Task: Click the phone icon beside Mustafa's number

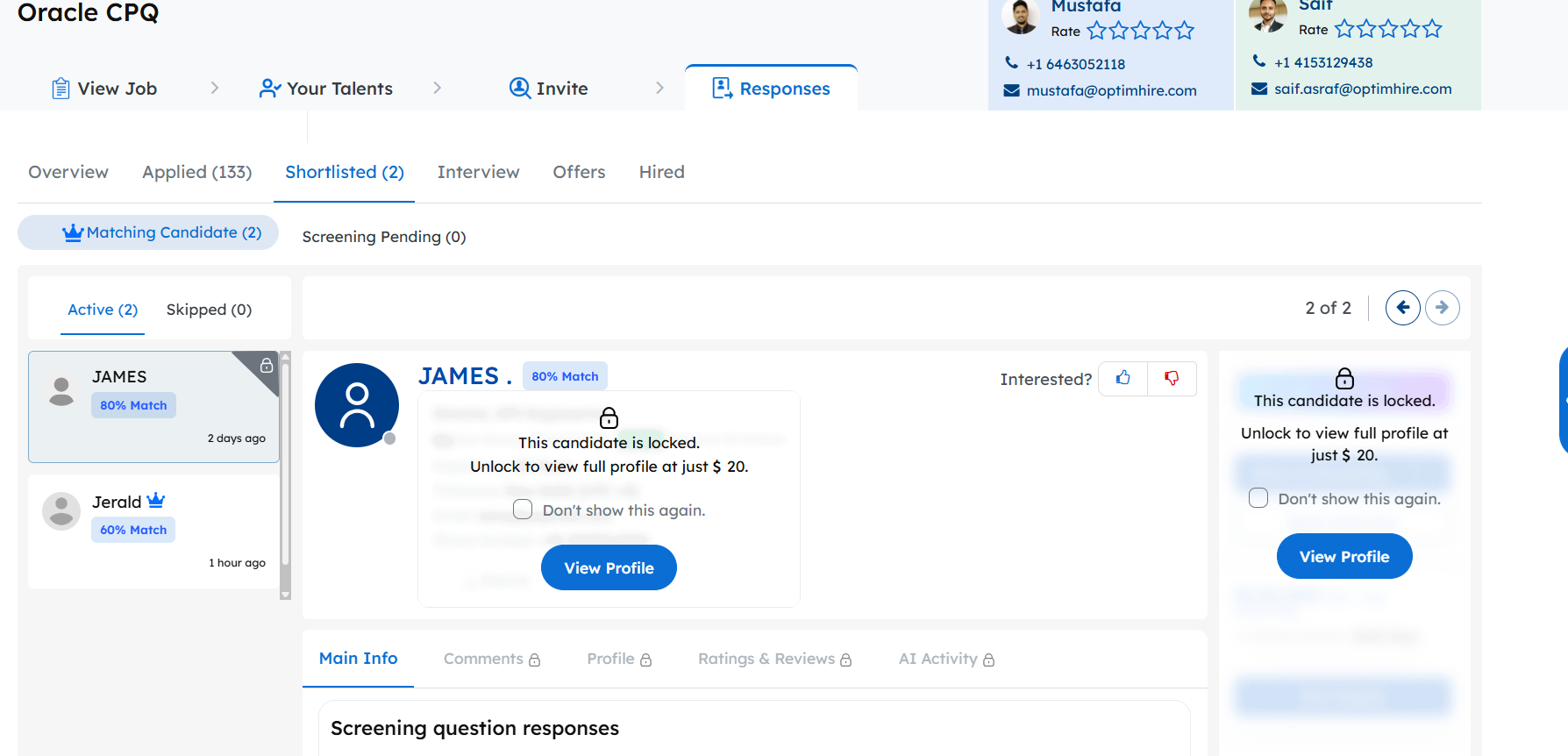Action: pos(1011,63)
